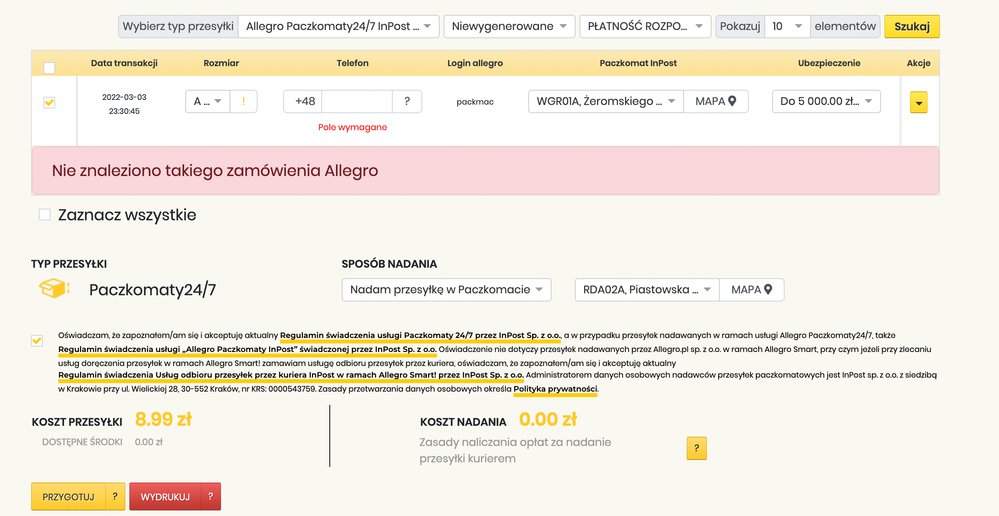Click the question mark next to phone field

[x=407, y=102]
